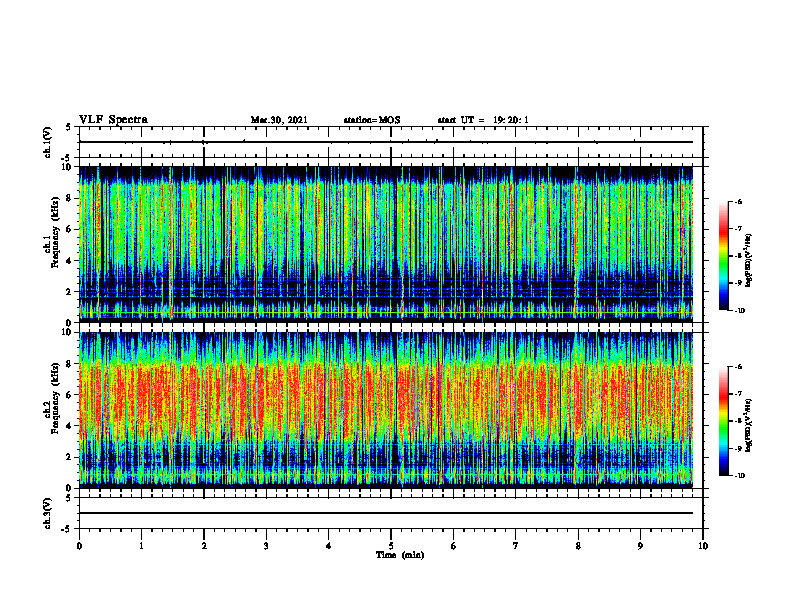
Task: Click time axis tick label '9'
Action: point(640,546)
